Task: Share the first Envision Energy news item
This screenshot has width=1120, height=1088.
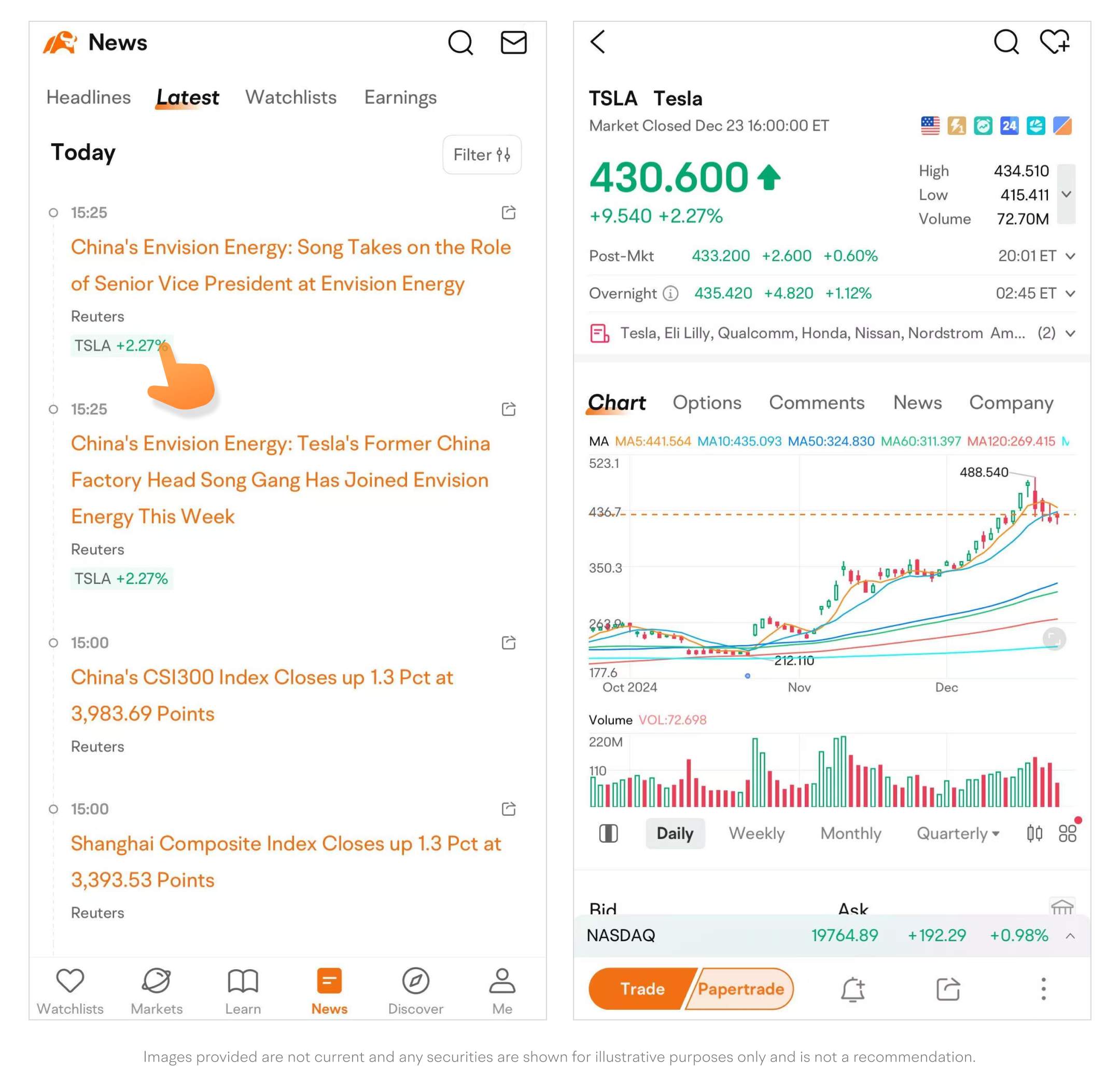Action: [x=509, y=213]
